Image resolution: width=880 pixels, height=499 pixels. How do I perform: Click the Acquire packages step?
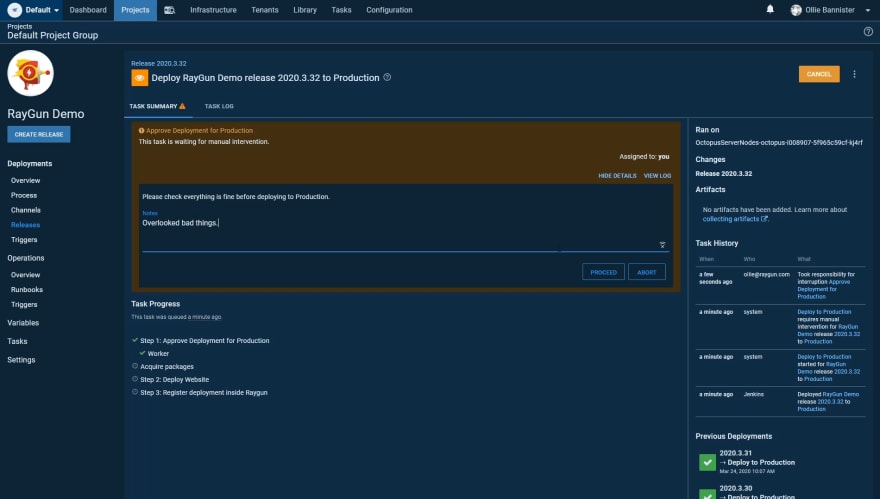pyautogui.click(x=163, y=367)
